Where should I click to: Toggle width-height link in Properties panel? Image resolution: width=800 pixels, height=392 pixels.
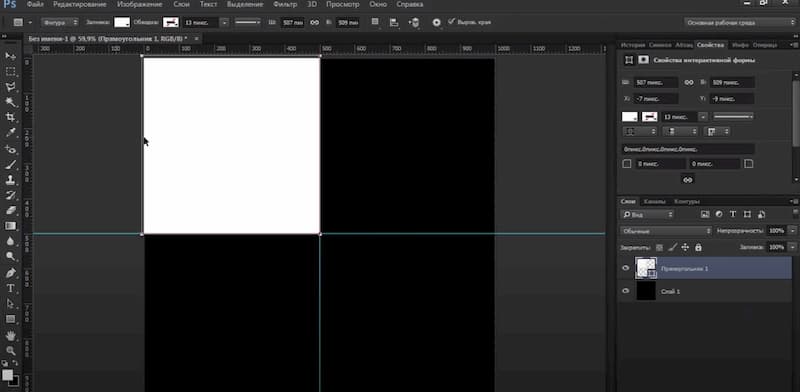pyautogui.click(x=688, y=82)
